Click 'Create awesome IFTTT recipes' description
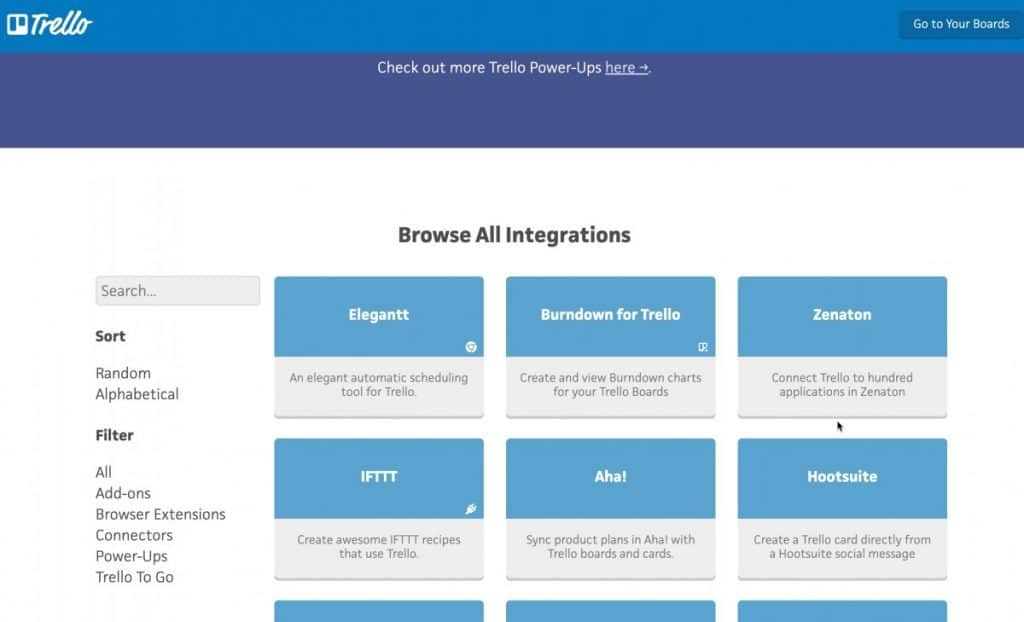Viewport: 1024px width, 622px height. point(379,547)
